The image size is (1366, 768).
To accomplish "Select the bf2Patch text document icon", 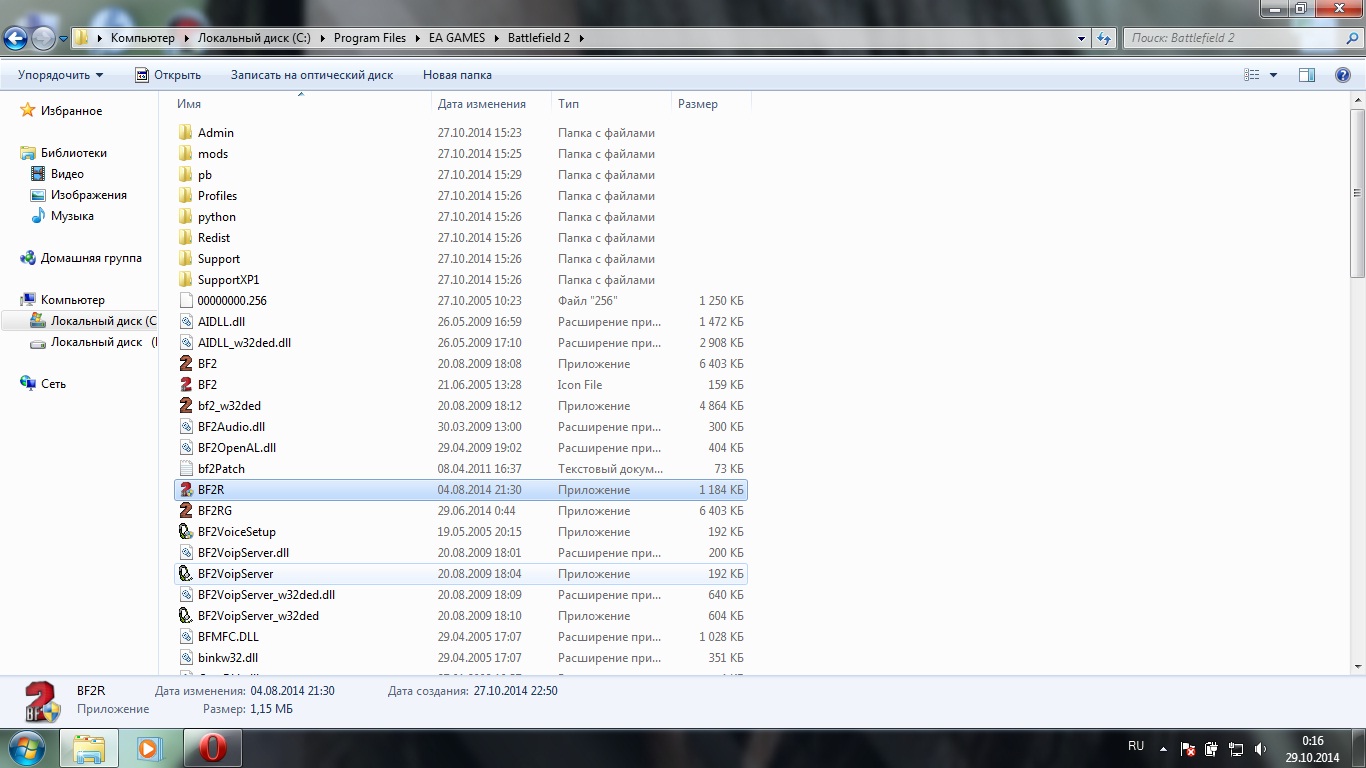I will [186, 469].
